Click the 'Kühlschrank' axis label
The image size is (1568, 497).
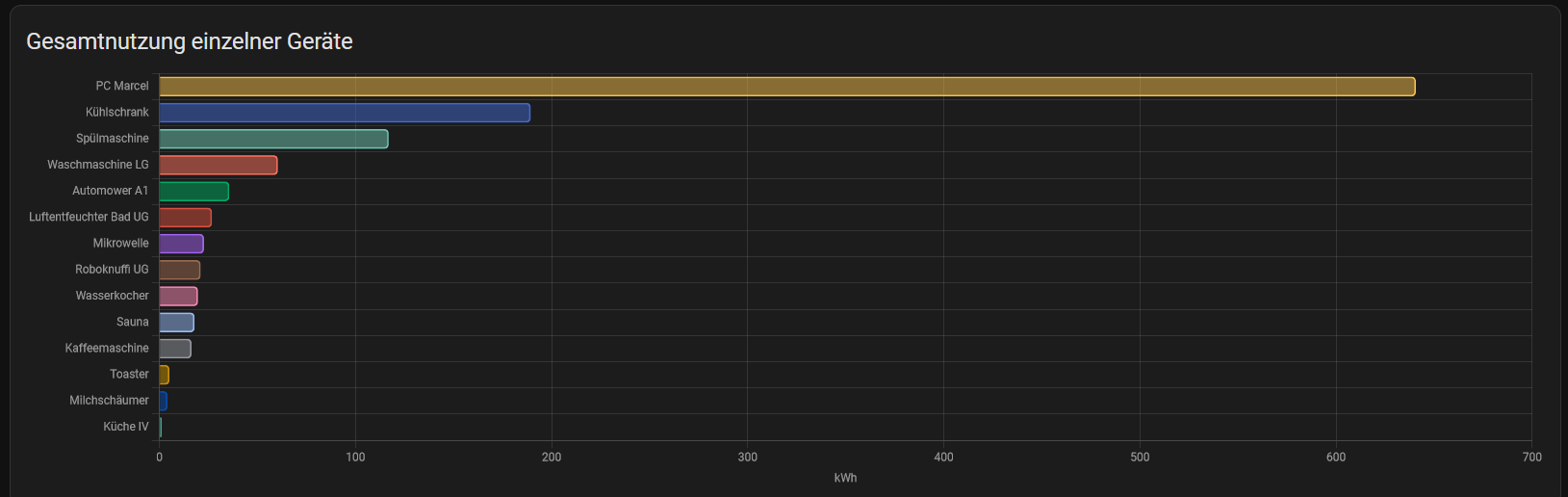[117, 112]
